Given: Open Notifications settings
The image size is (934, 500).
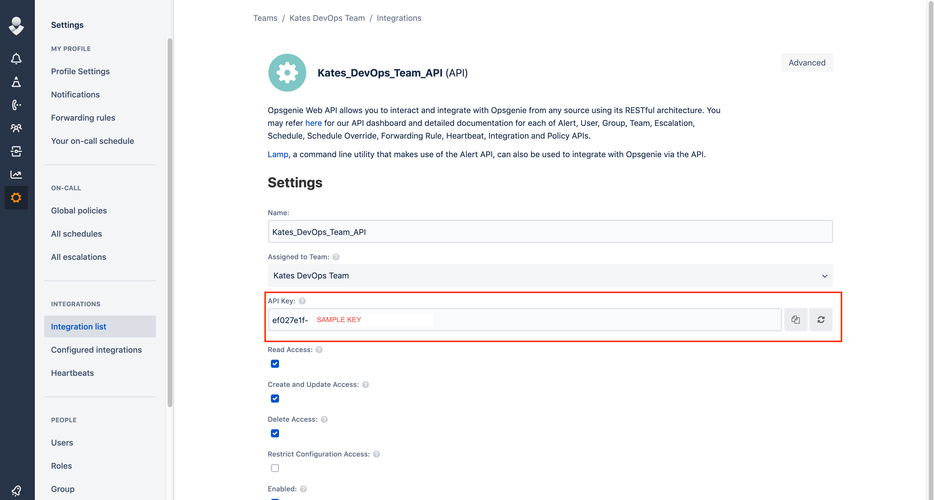Looking at the screenshot, I should point(75,94).
